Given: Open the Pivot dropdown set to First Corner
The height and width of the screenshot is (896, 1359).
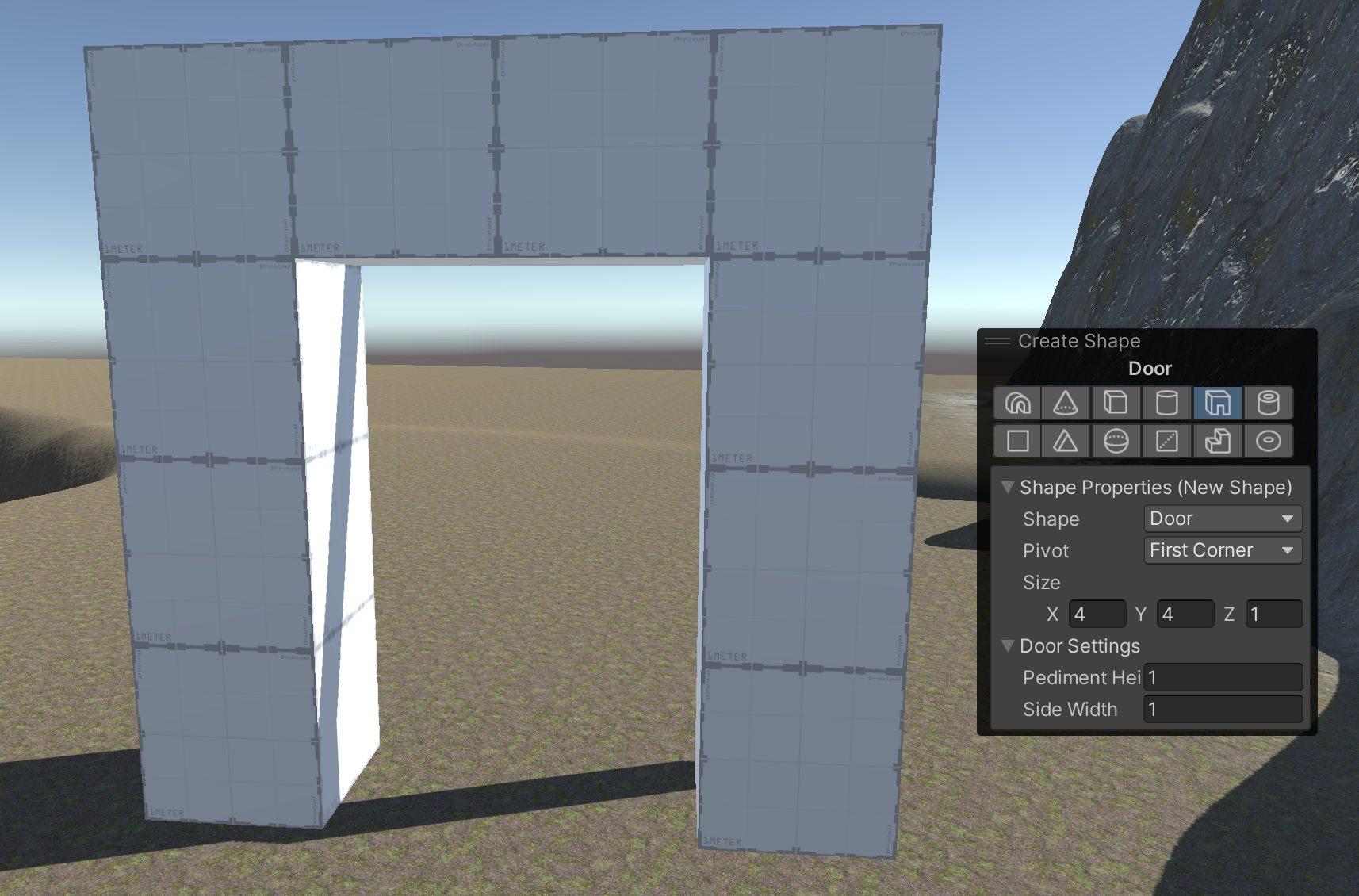Looking at the screenshot, I should click(x=1222, y=550).
